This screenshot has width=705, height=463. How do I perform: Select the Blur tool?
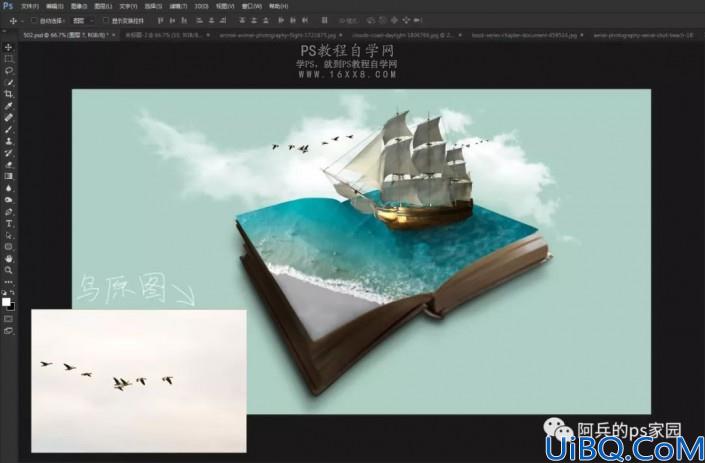(x=9, y=188)
